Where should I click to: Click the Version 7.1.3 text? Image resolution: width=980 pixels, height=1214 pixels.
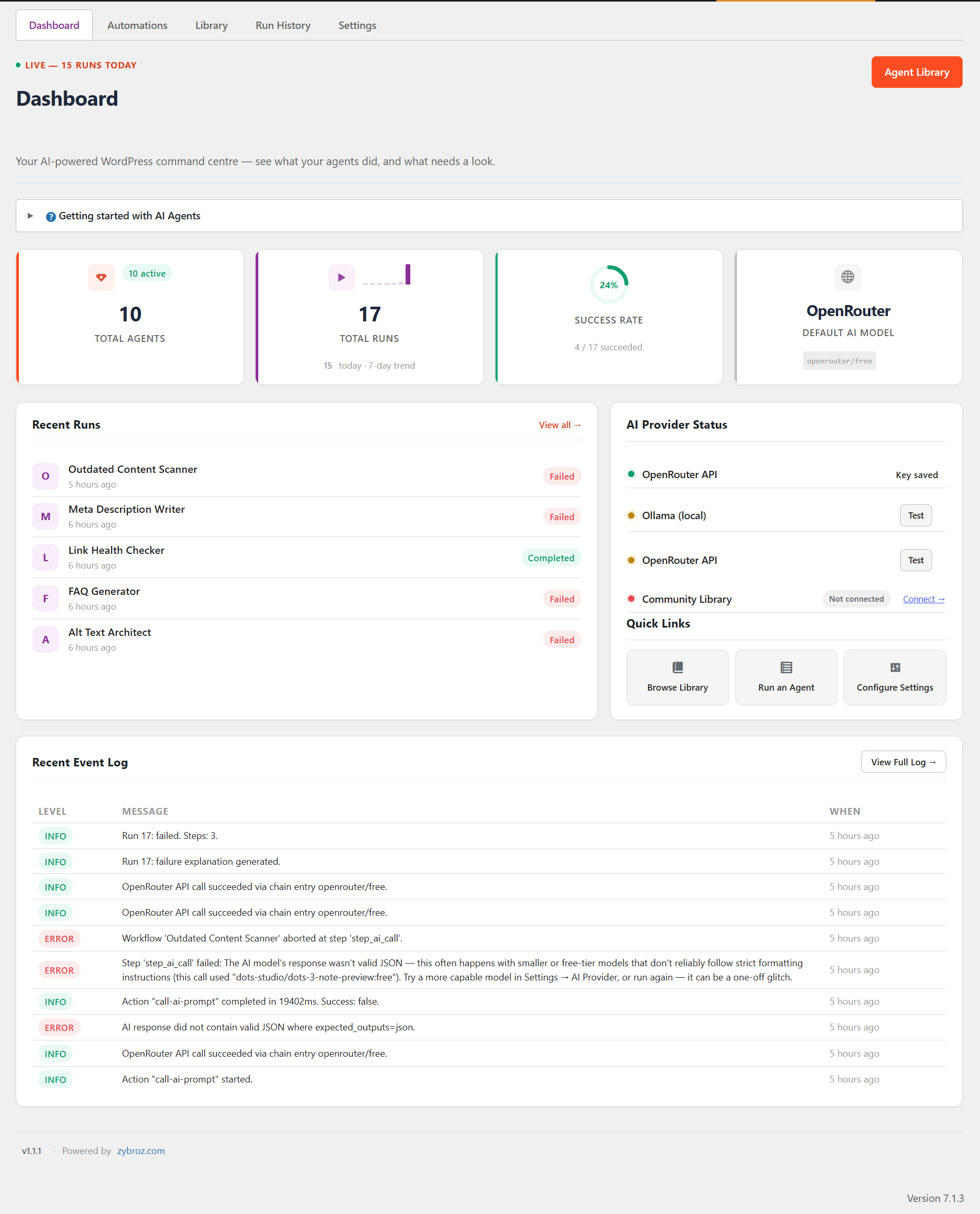click(x=935, y=1198)
